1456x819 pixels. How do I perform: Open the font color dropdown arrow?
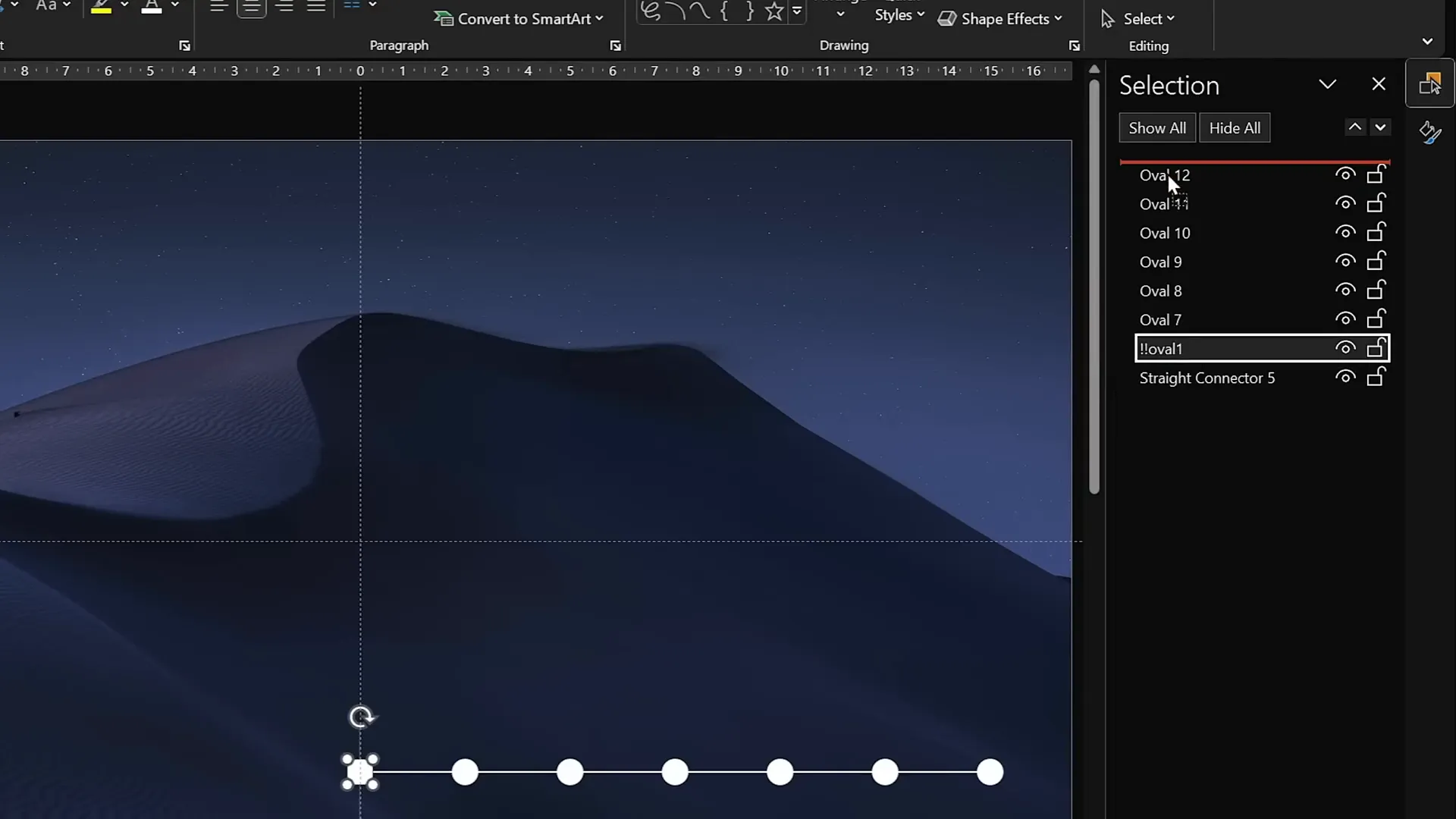click(x=175, y=5)
